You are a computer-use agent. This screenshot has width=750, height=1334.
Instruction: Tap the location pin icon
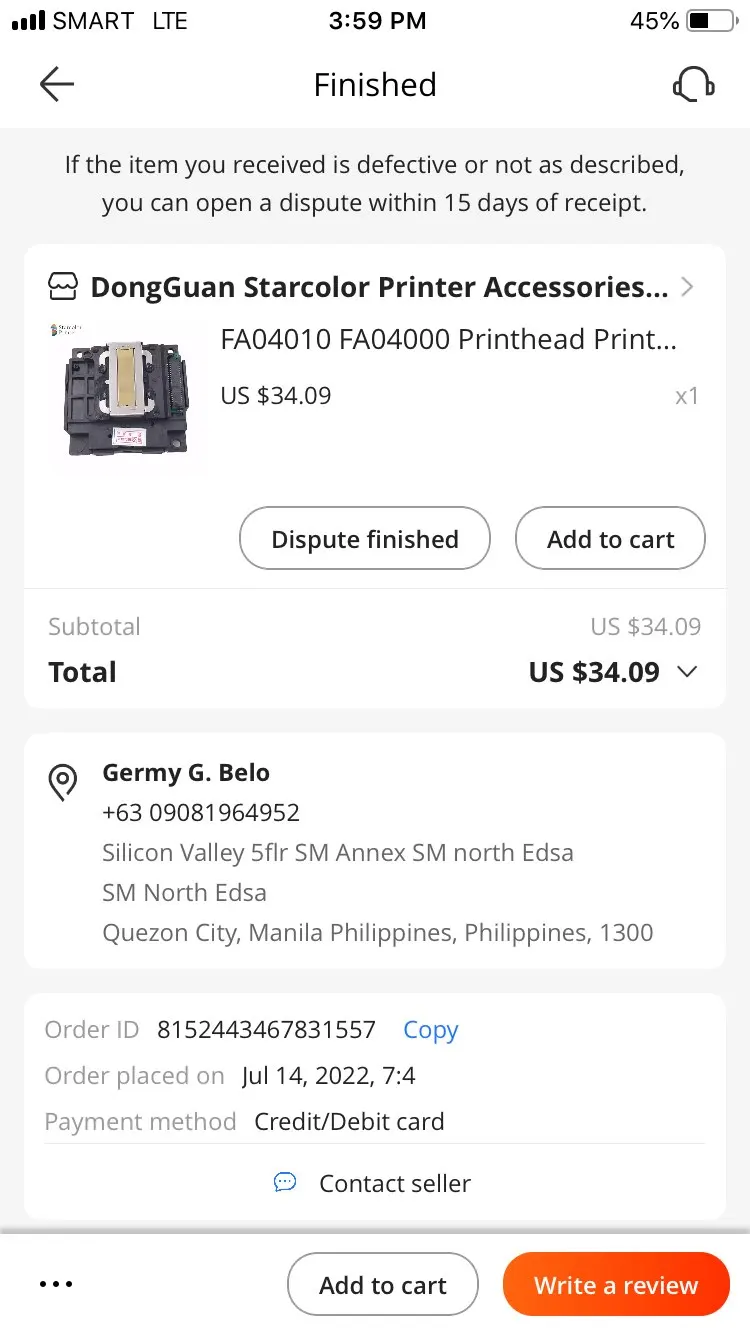[x=63, y=782]
